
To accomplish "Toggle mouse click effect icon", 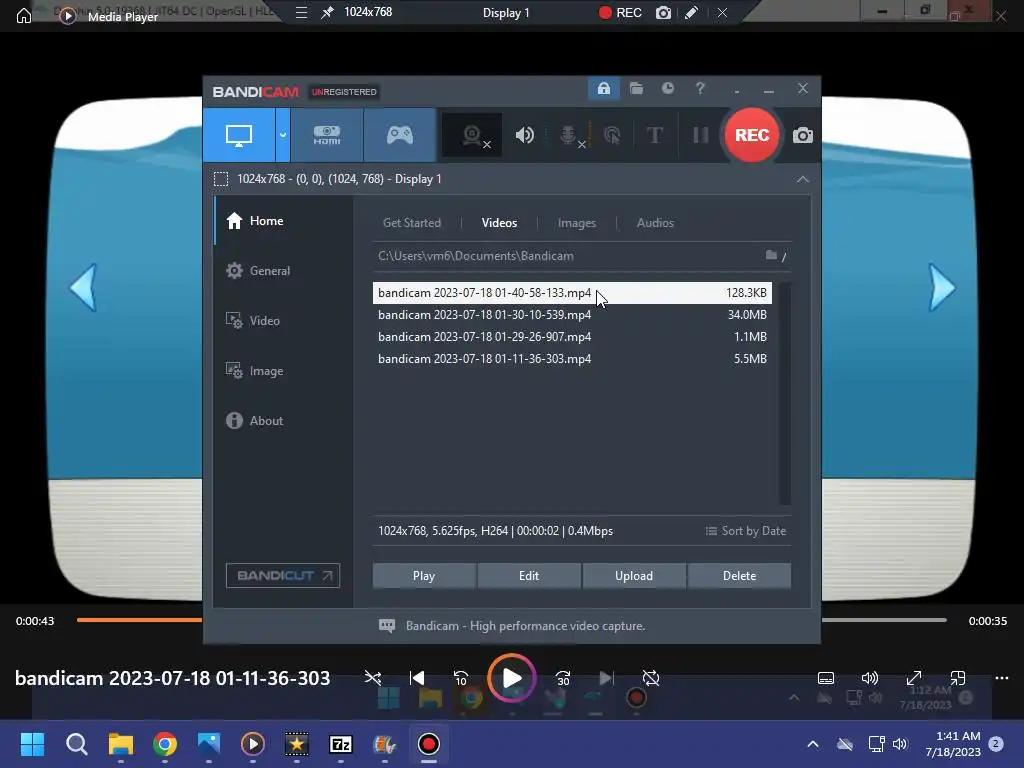I will [x=612, y=135].
